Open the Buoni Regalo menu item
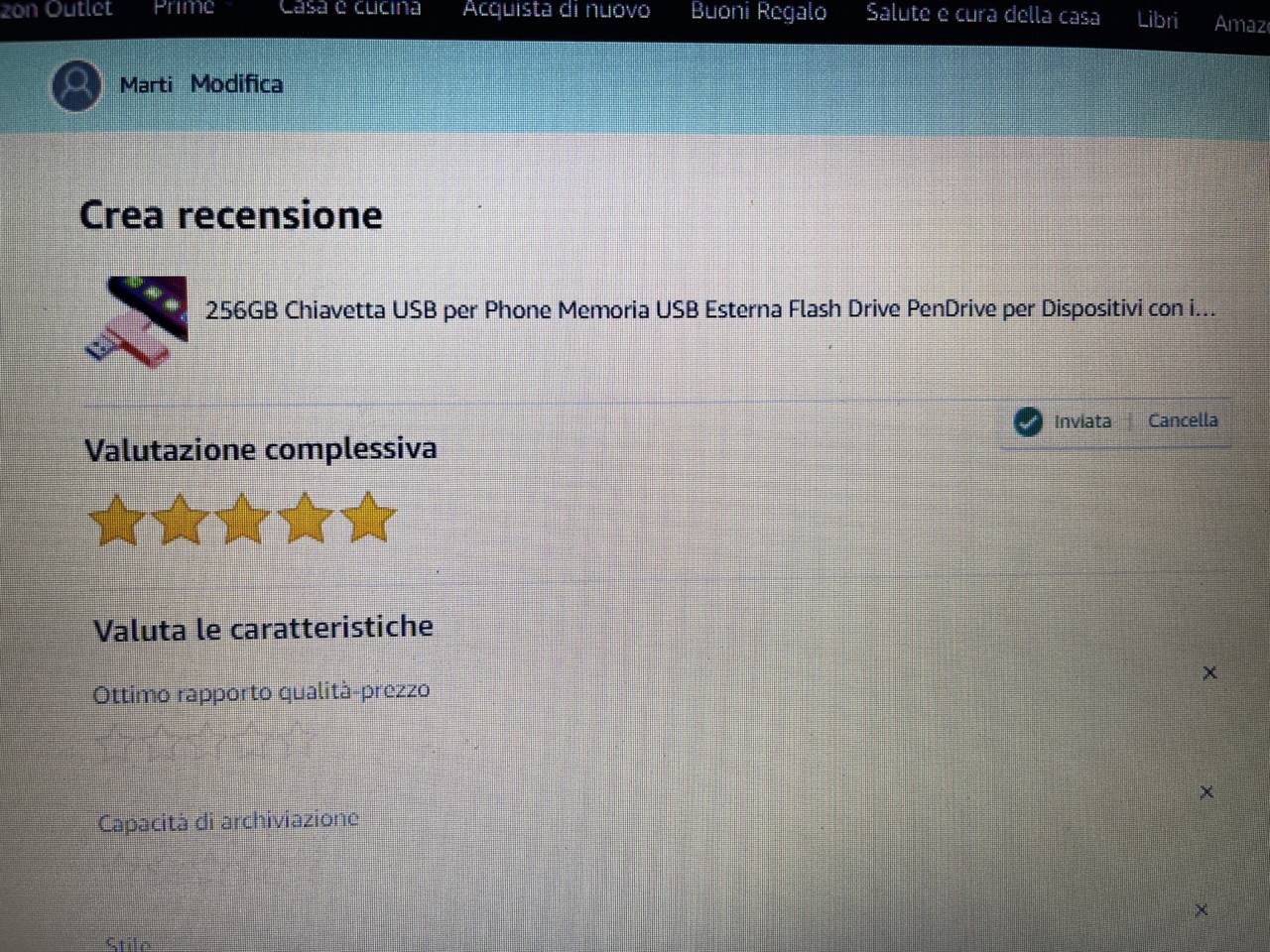 (x=759, y=13)
